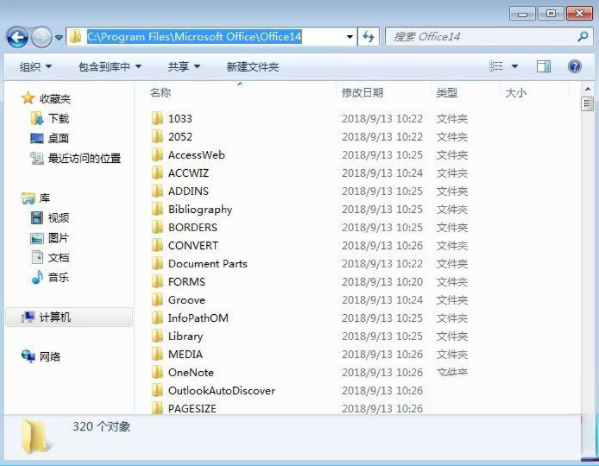Viewport: 599px width, 466px height.
Task: Show the preview pane
Action: [544, 66]
